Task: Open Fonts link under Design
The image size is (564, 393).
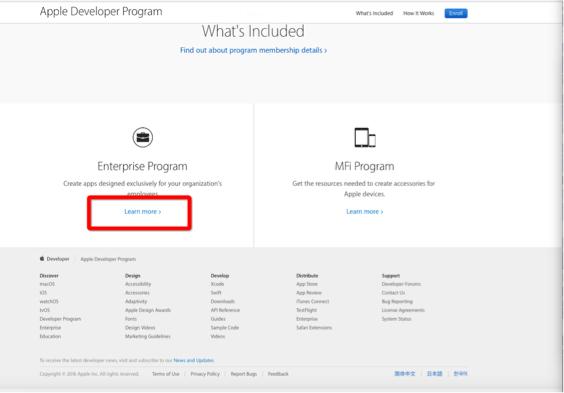Action: [x=131, y=319]
